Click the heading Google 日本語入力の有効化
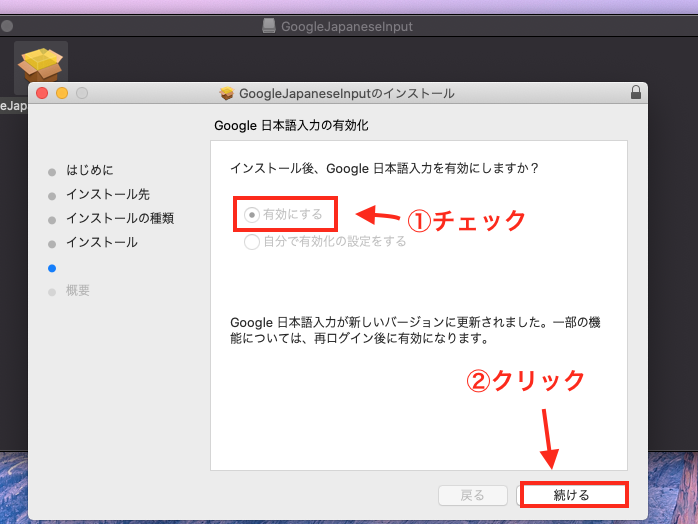The width and height of the screenshot is (698, 524). click(x=291, y=126)
